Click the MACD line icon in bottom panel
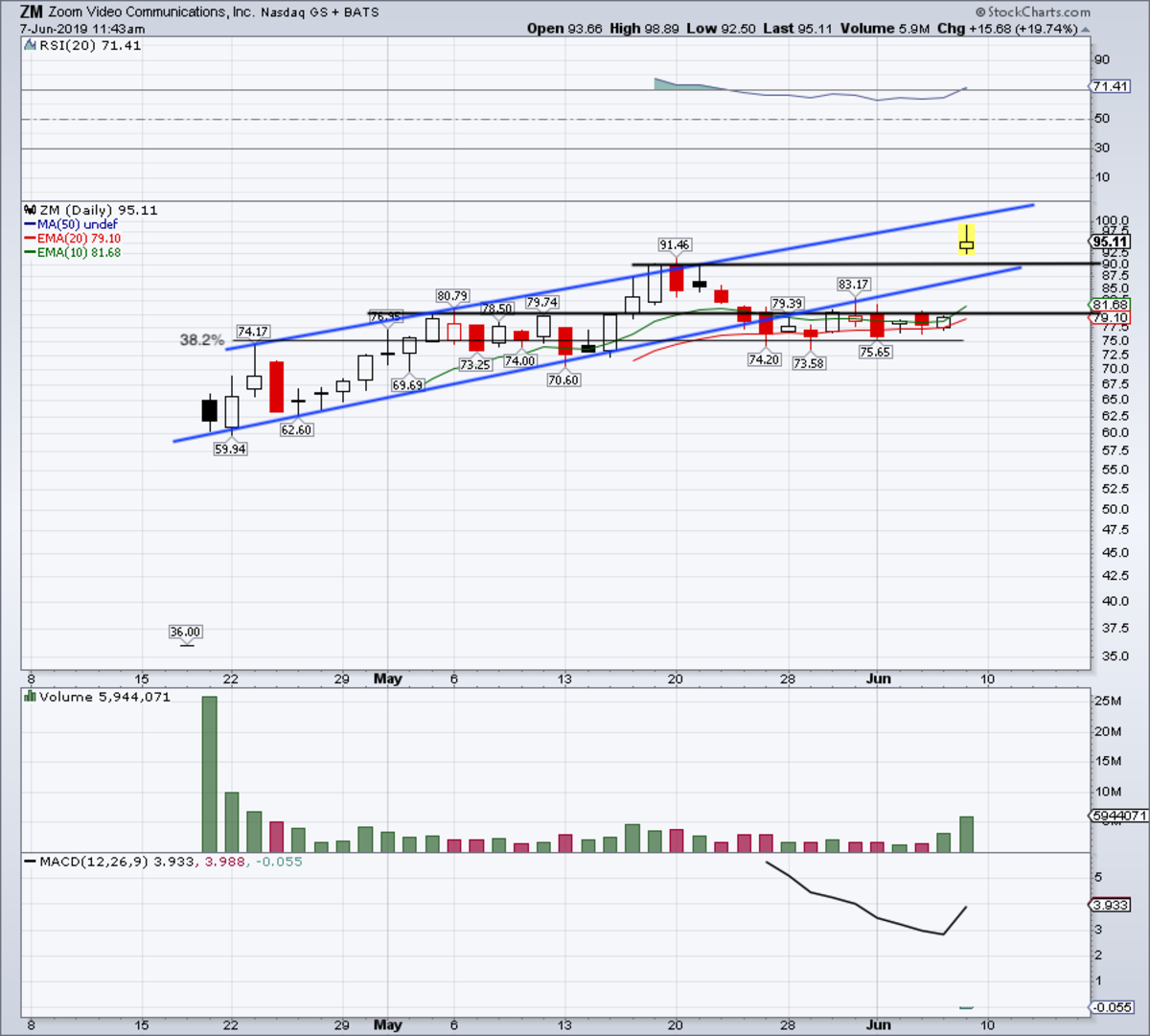The height and width of the screenshot is (1036, 1150). click(31, 860)
